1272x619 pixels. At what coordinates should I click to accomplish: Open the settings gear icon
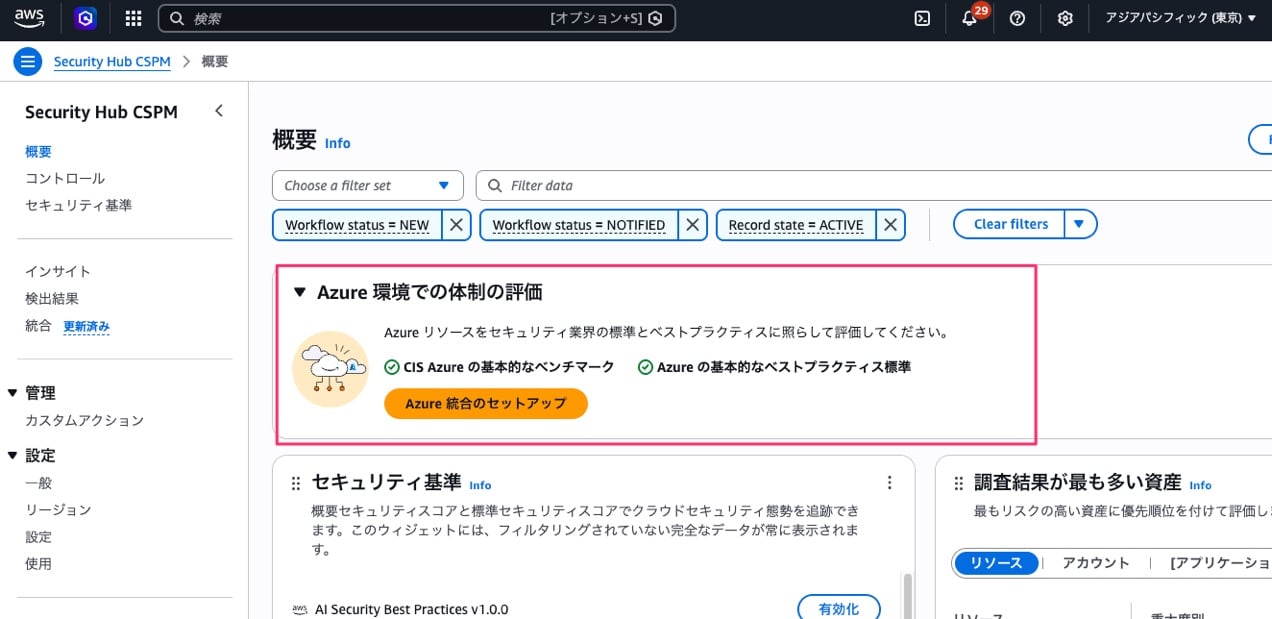[1065, 18]
